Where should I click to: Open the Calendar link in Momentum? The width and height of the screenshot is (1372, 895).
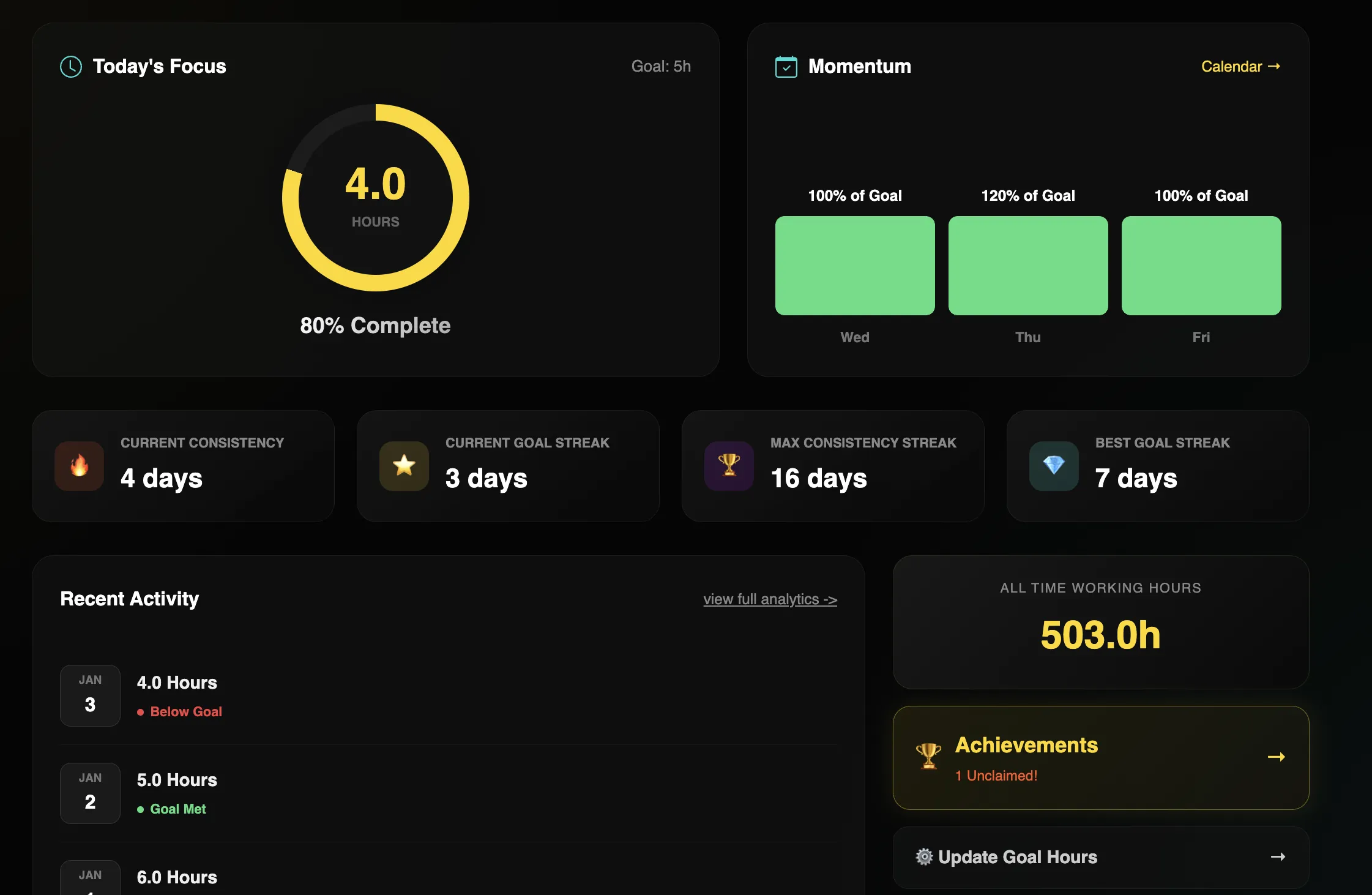point(1240,67)
